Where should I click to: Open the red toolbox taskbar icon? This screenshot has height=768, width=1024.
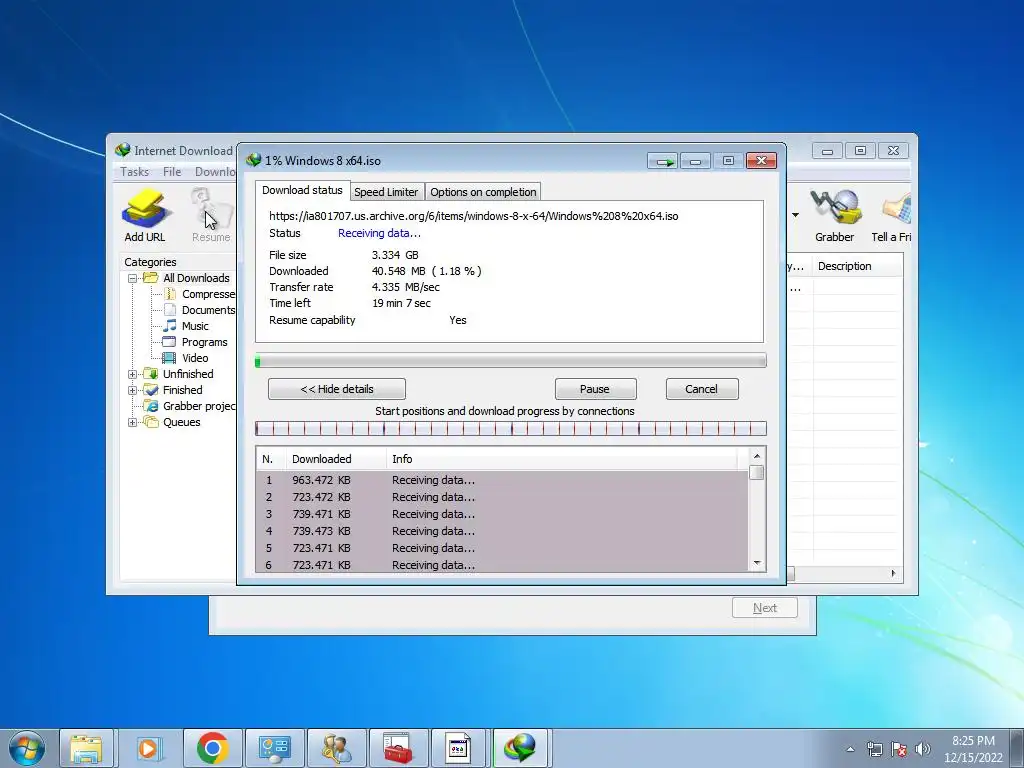(x=398, y=748)
